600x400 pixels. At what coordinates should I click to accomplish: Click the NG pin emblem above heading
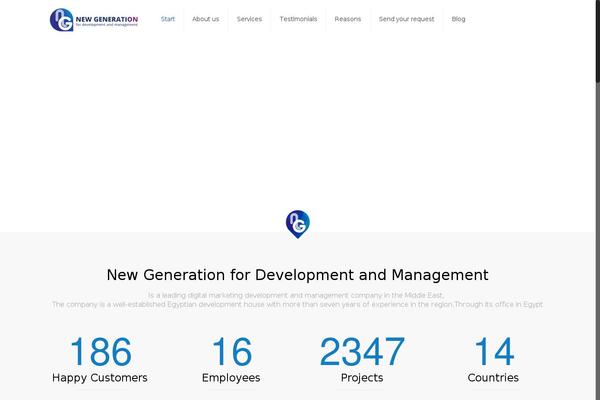tap(298, 224)
